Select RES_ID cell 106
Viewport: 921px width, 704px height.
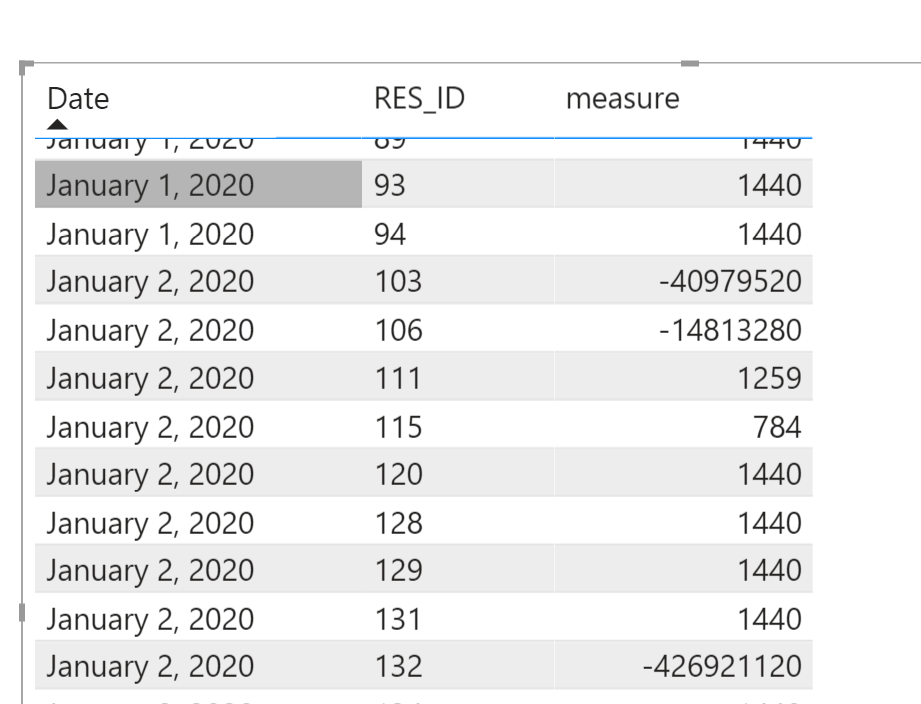click(x=458, y=329)
